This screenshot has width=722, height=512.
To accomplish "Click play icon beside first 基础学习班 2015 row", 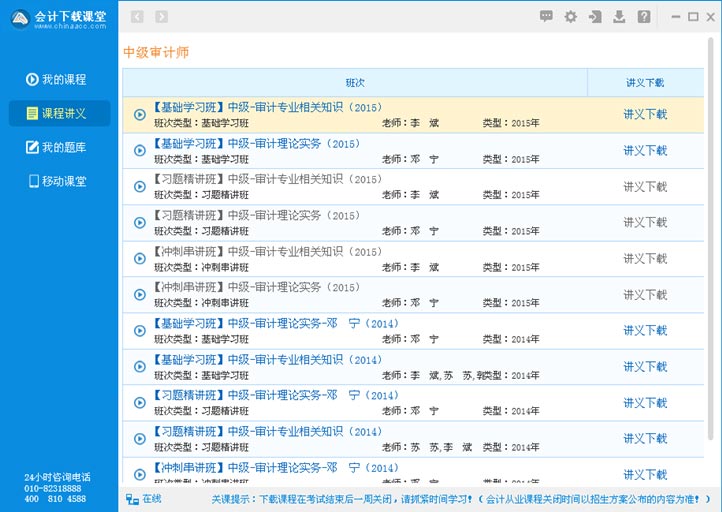I will pyautogui.click(x=140, y=114).
